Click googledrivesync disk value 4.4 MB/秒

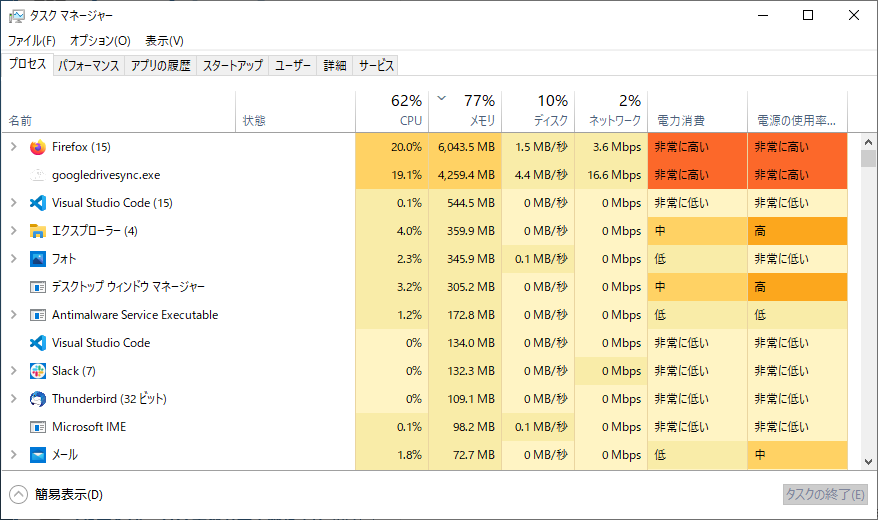(x=541, y=175)
